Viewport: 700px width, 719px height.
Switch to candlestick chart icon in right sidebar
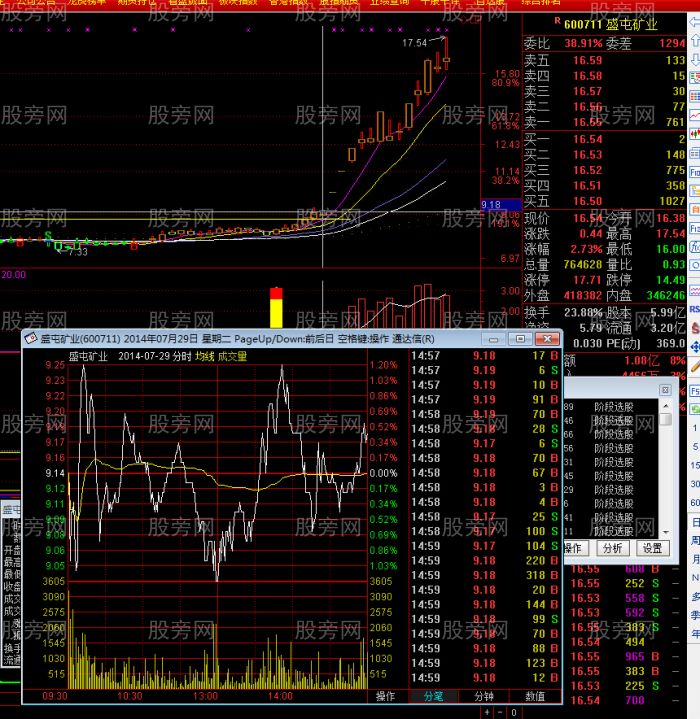coord(695,134)
